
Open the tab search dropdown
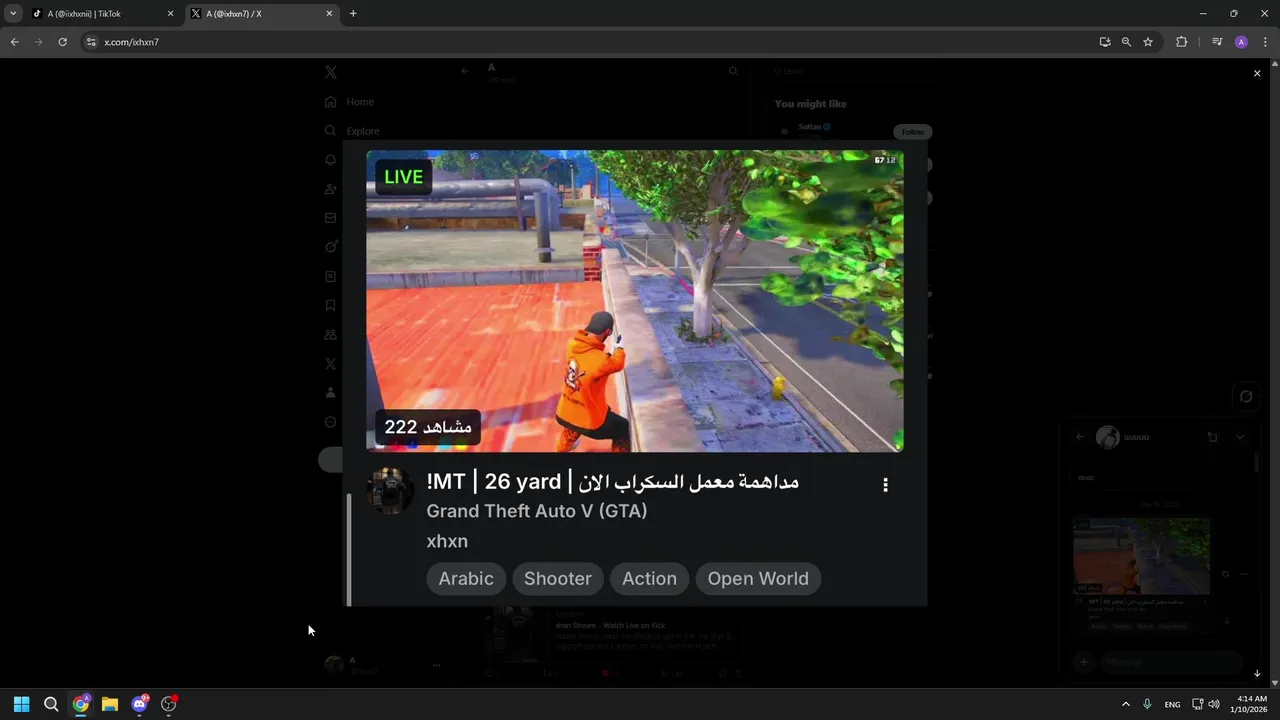(x=13, y=14)
